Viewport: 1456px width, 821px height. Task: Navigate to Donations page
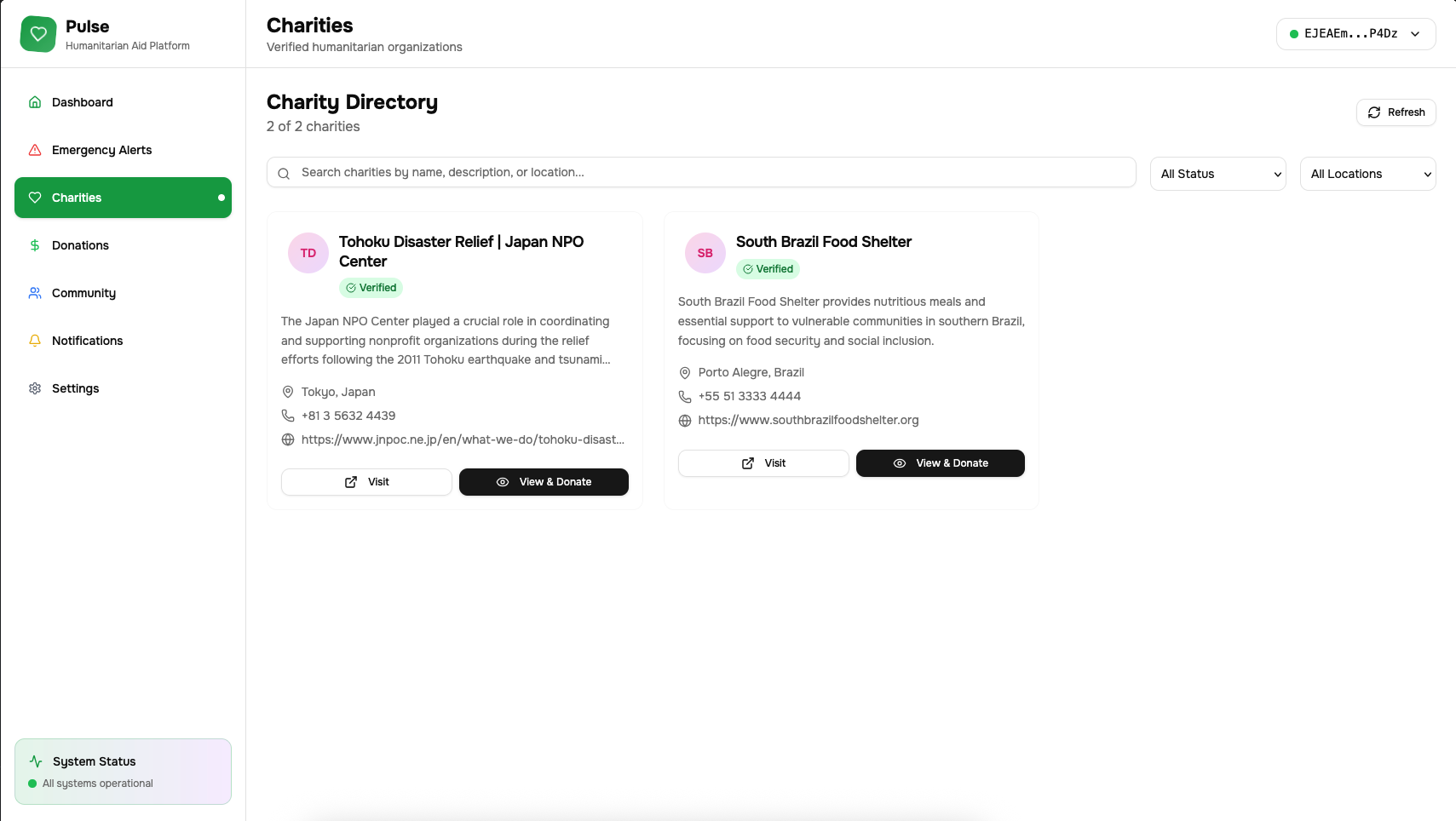pyautogui.click(x=80, y=245)
